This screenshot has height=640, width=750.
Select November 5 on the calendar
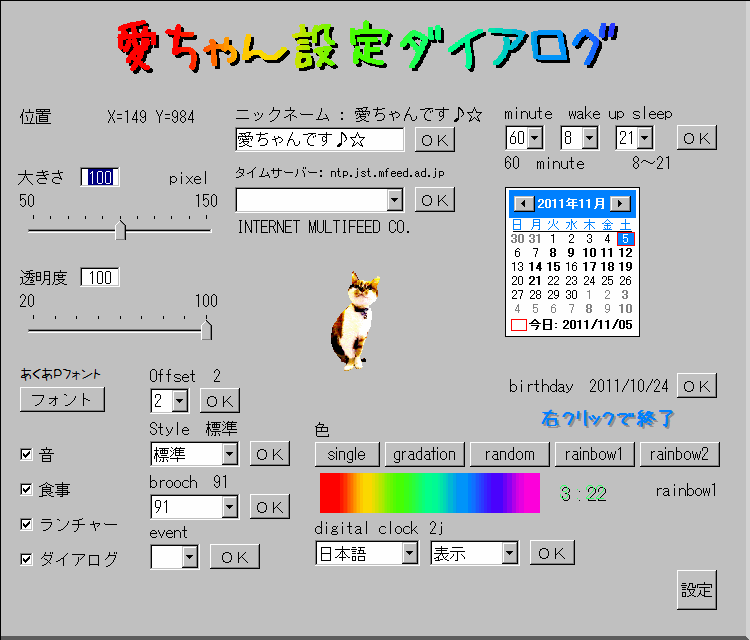coord(625,239)
